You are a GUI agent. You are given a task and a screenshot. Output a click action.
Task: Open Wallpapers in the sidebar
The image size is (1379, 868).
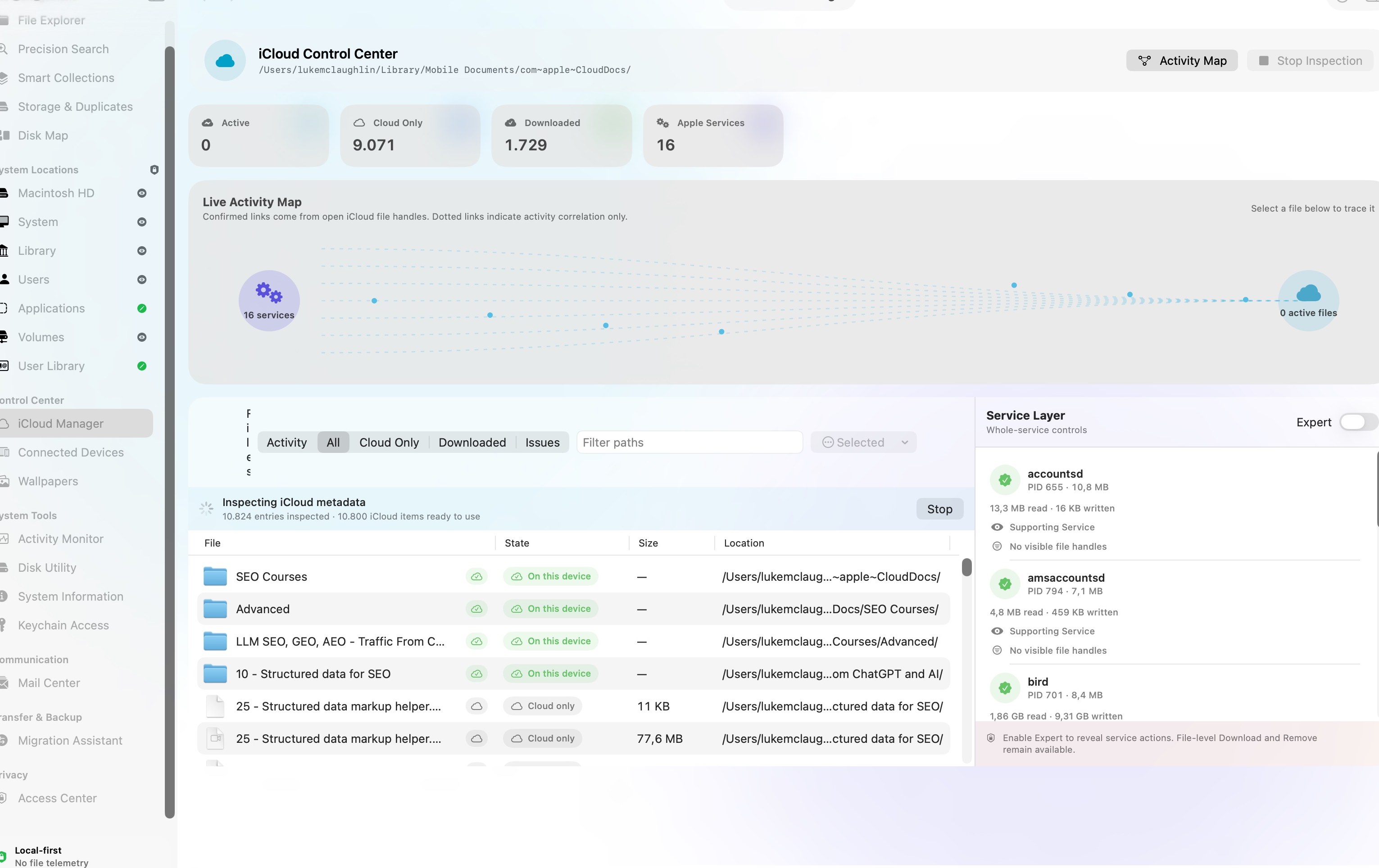click(x=48, y=481)
